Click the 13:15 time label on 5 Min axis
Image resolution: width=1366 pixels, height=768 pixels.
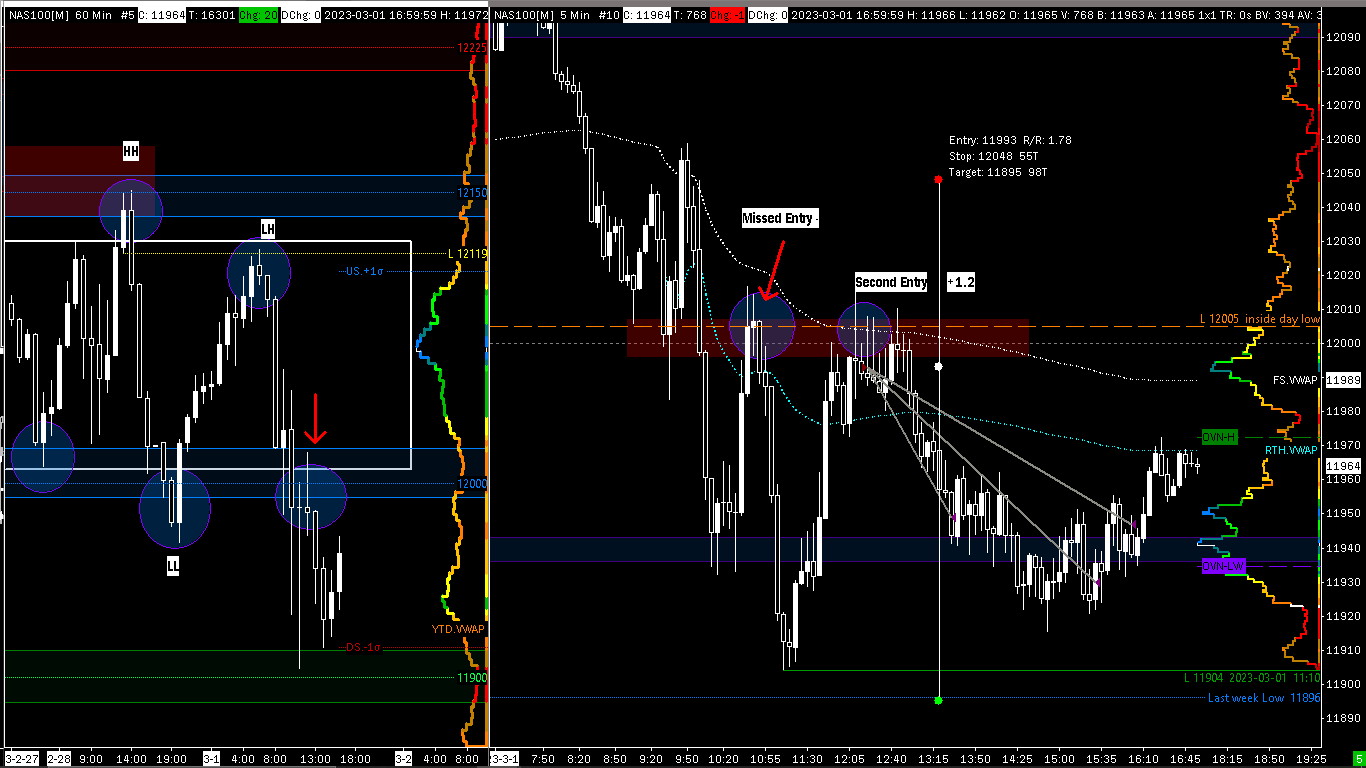coord(934,759)
